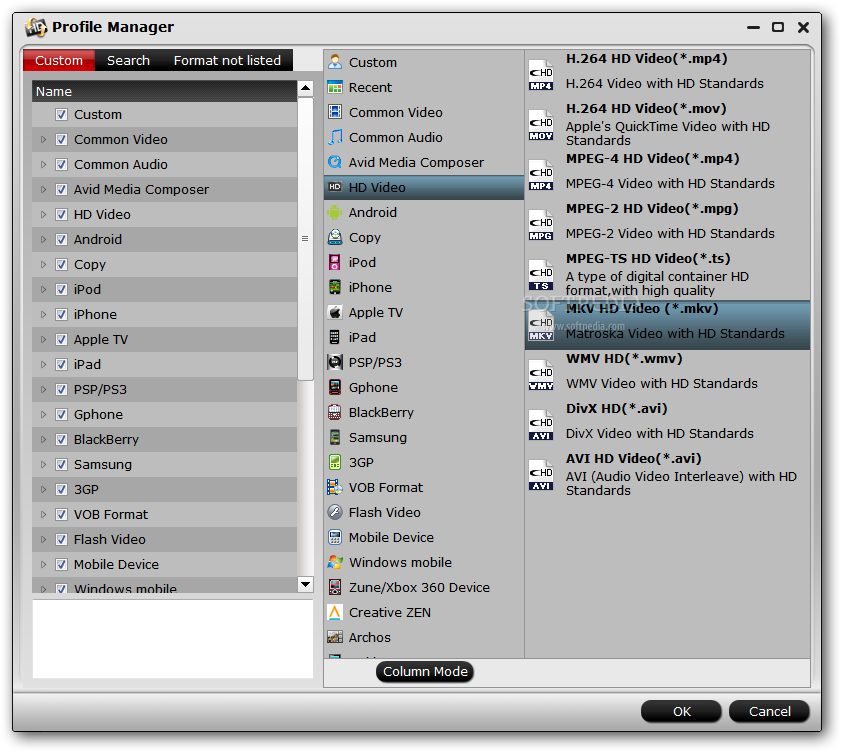Click the VOB Format icon
842x752 pixels.
335,487
